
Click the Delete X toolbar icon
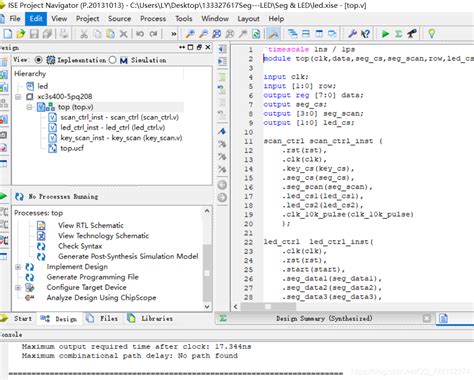(x=124, y=34)
